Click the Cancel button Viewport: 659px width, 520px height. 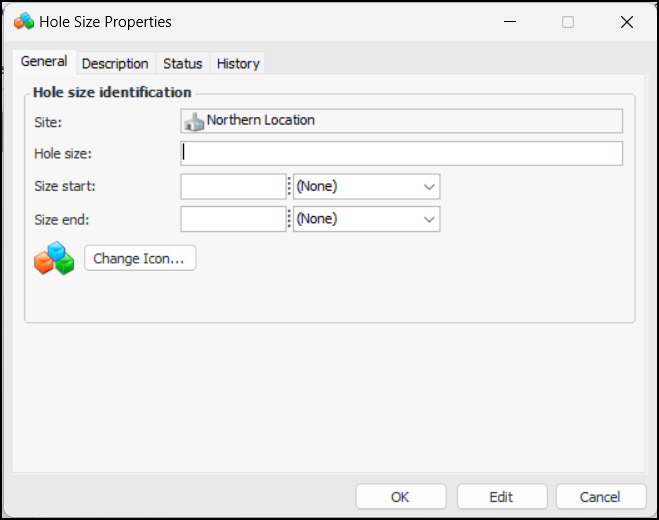tap(600, 497)
